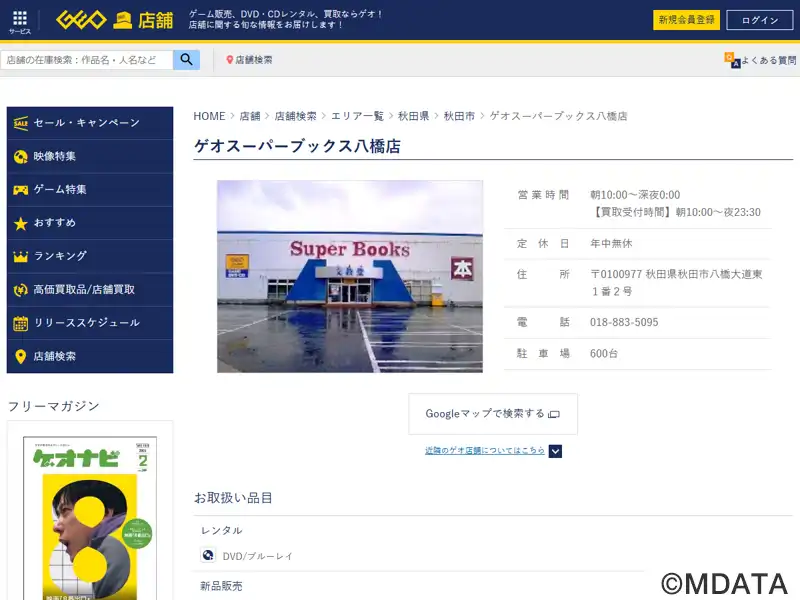800x600 pixels.
Task: Click the DVD/ブルーレイ disc icon
Action: pos(208,555)
